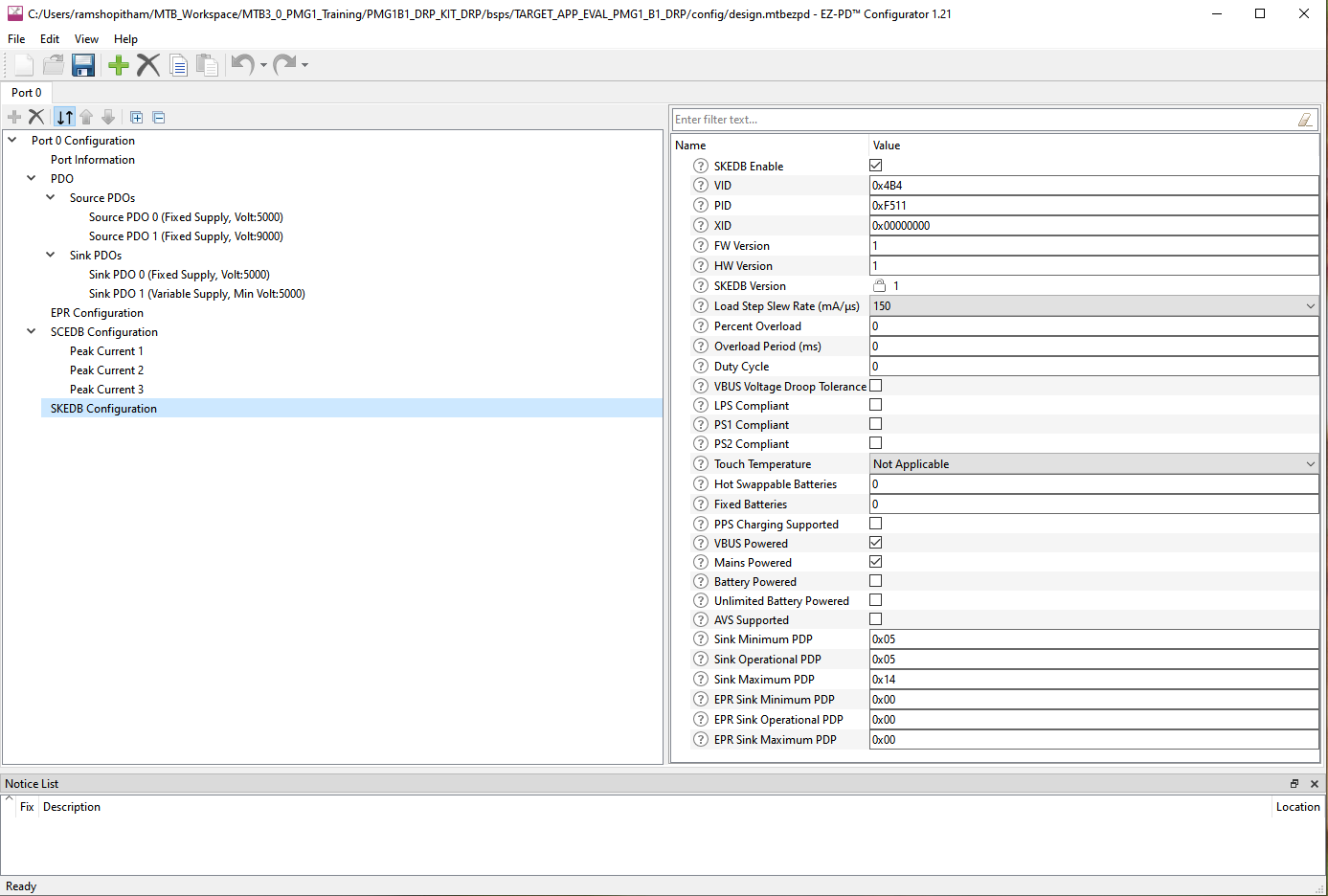
Task: Enable Unlimited Battery Powered checkbox
Action: 875,600
